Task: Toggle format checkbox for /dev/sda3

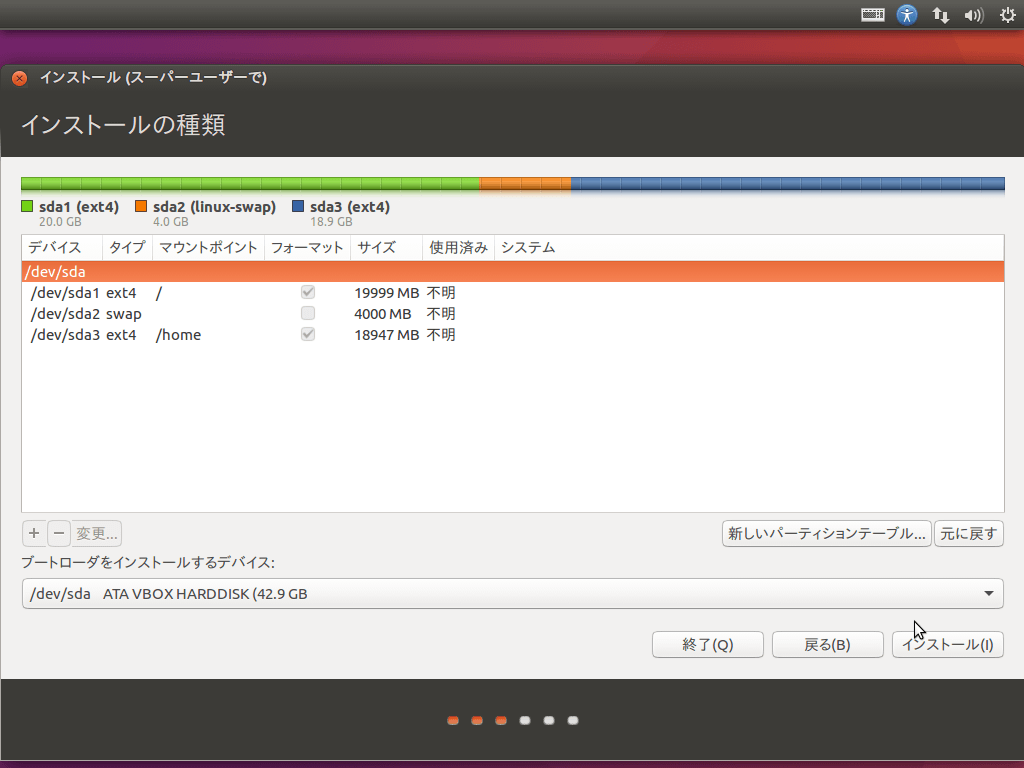Action: 308,335
